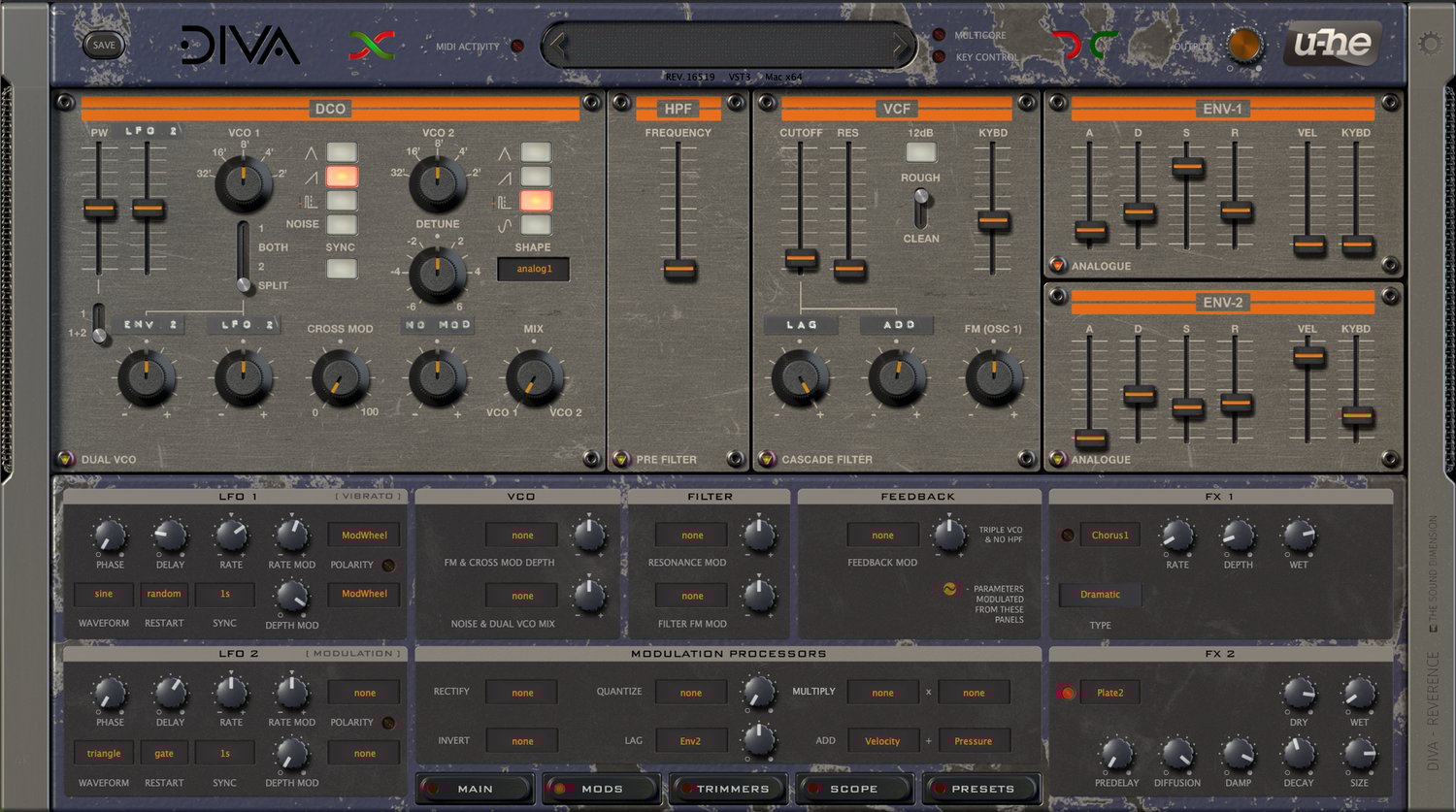The height and width of the screenshot is (812, 1456).
Task: Toggle the SYNC button
Action: coord(342,269)
